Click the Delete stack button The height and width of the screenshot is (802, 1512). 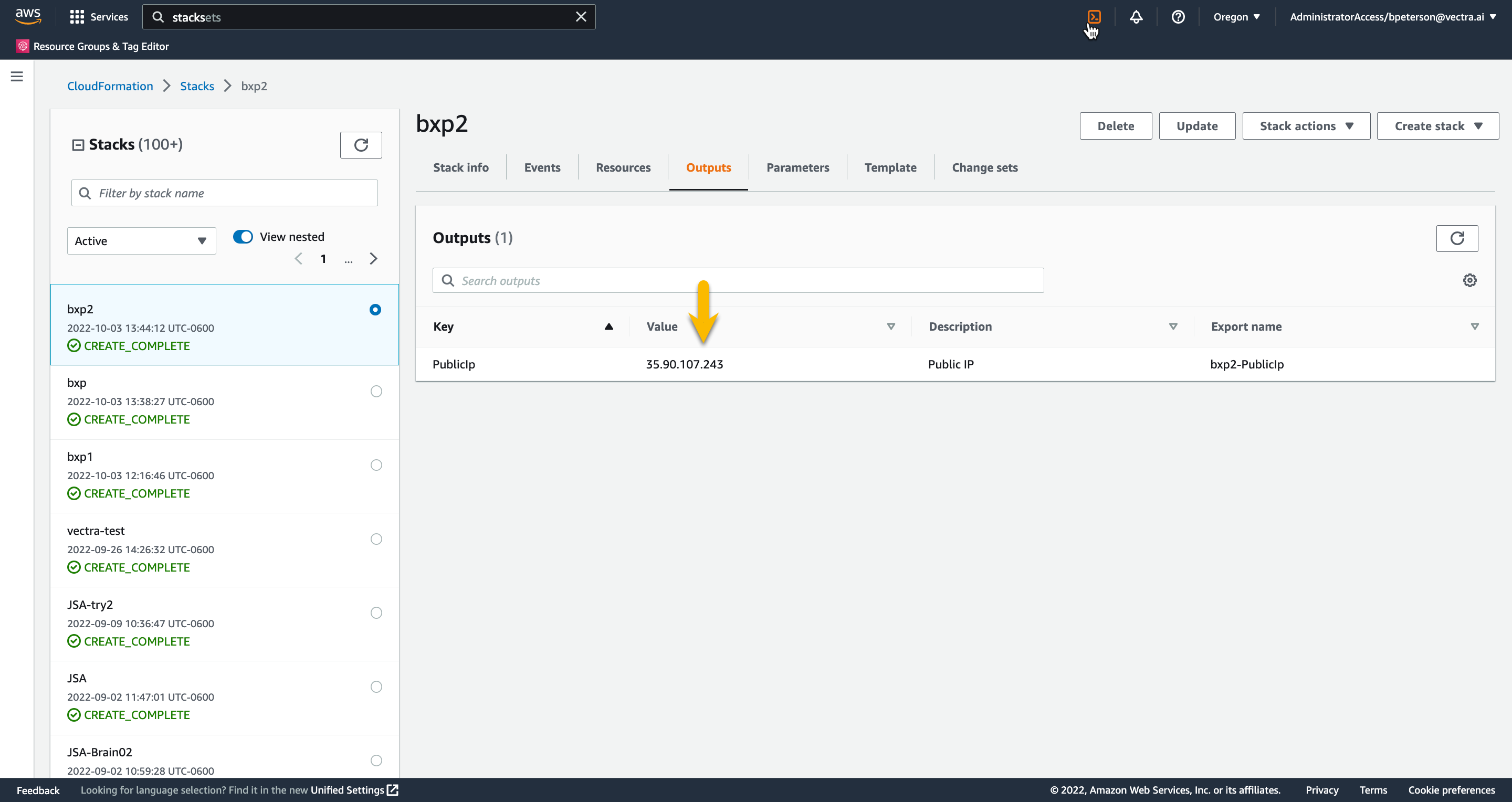1115,125
